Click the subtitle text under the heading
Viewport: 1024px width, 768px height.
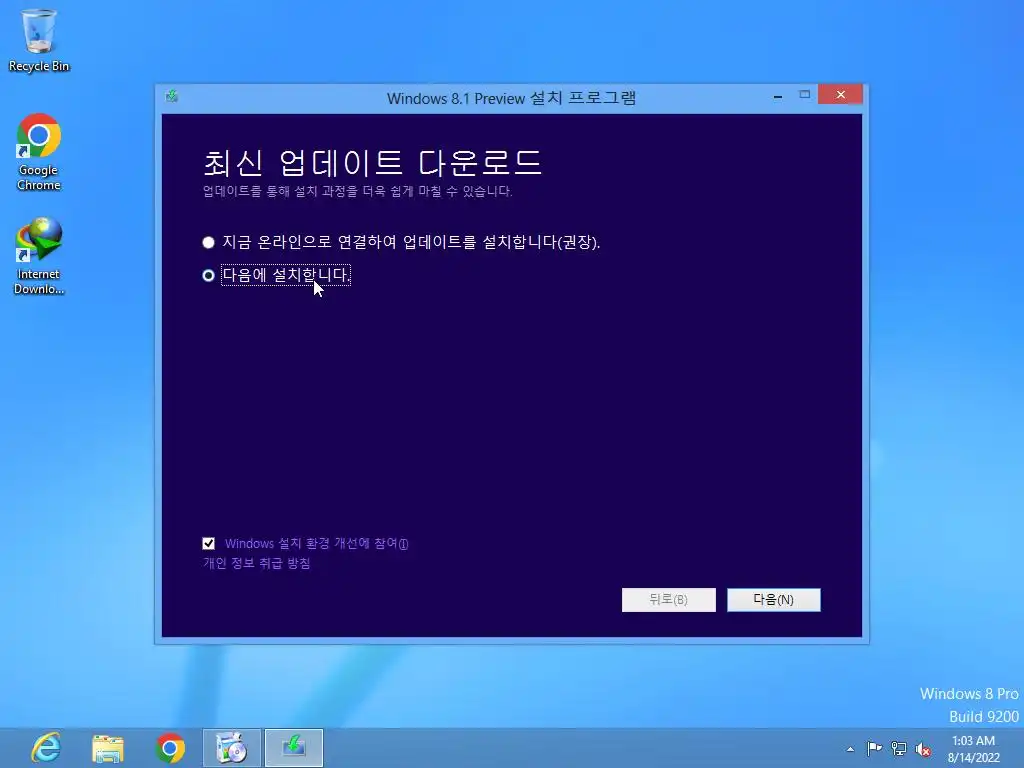(x=357, y=191)
